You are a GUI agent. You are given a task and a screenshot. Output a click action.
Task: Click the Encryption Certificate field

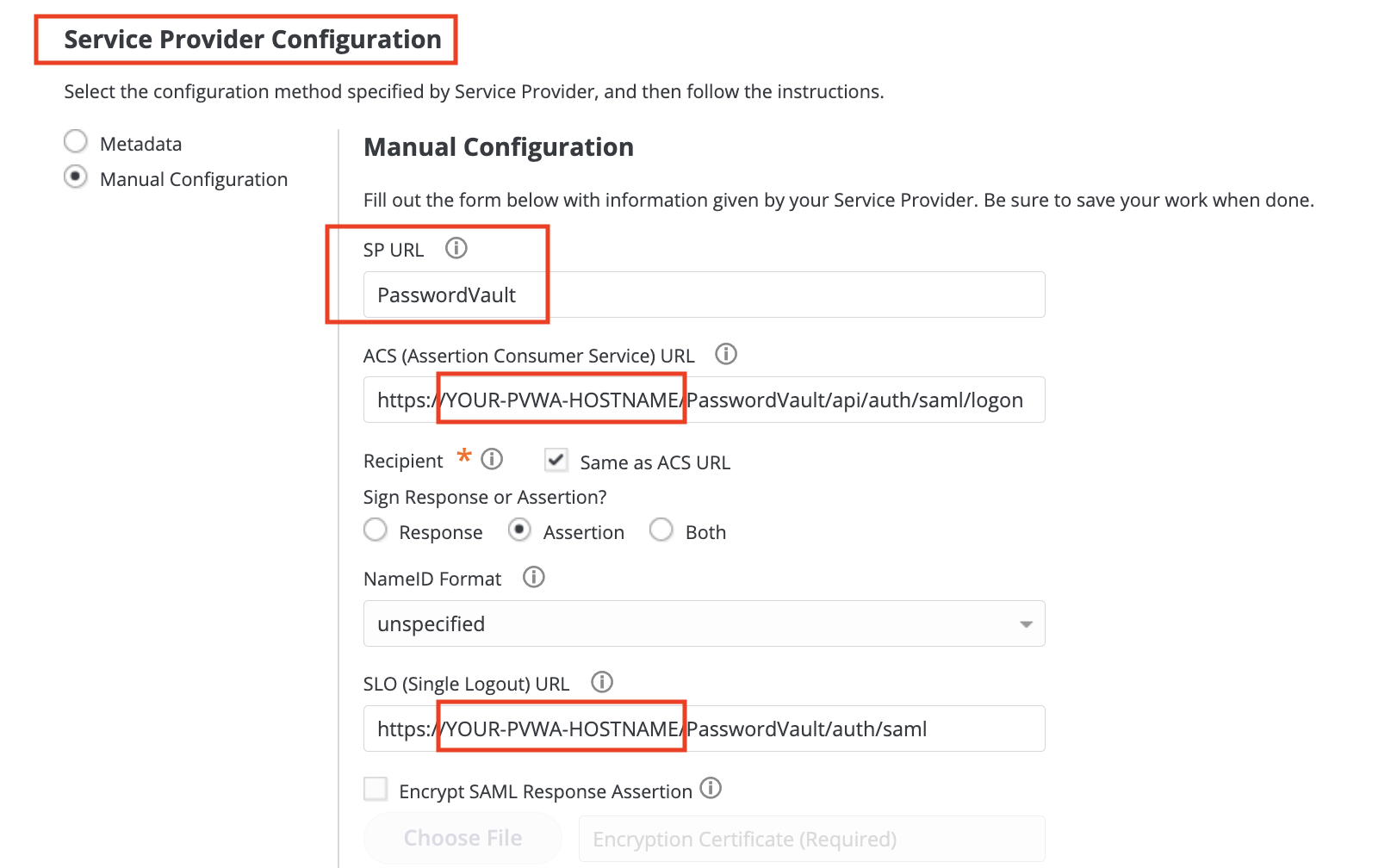pyautogui.click(x=812, y=838)
